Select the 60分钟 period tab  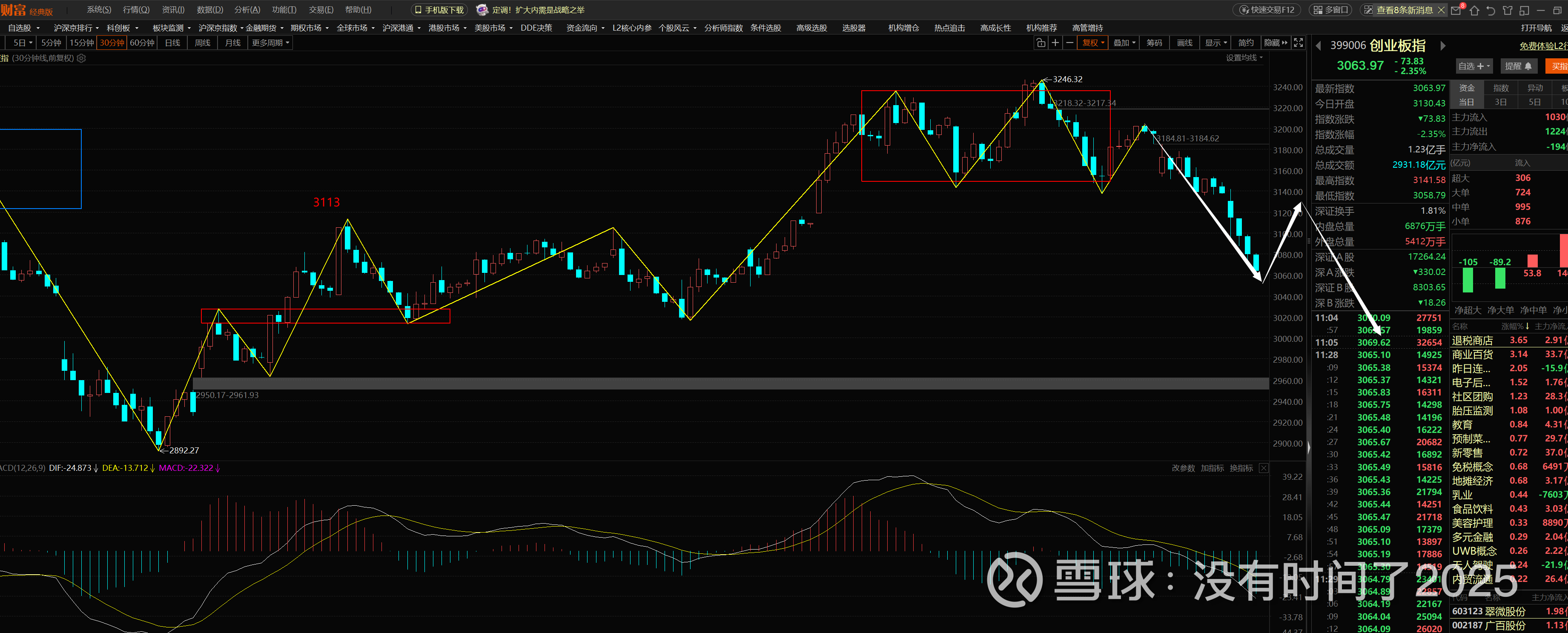click(x=142, y=43)
